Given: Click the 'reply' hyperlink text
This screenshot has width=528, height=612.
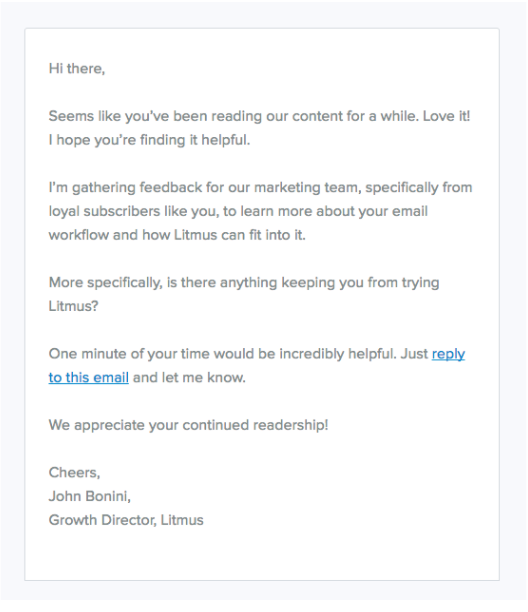Looking at the screenshot, I should 448,354.
